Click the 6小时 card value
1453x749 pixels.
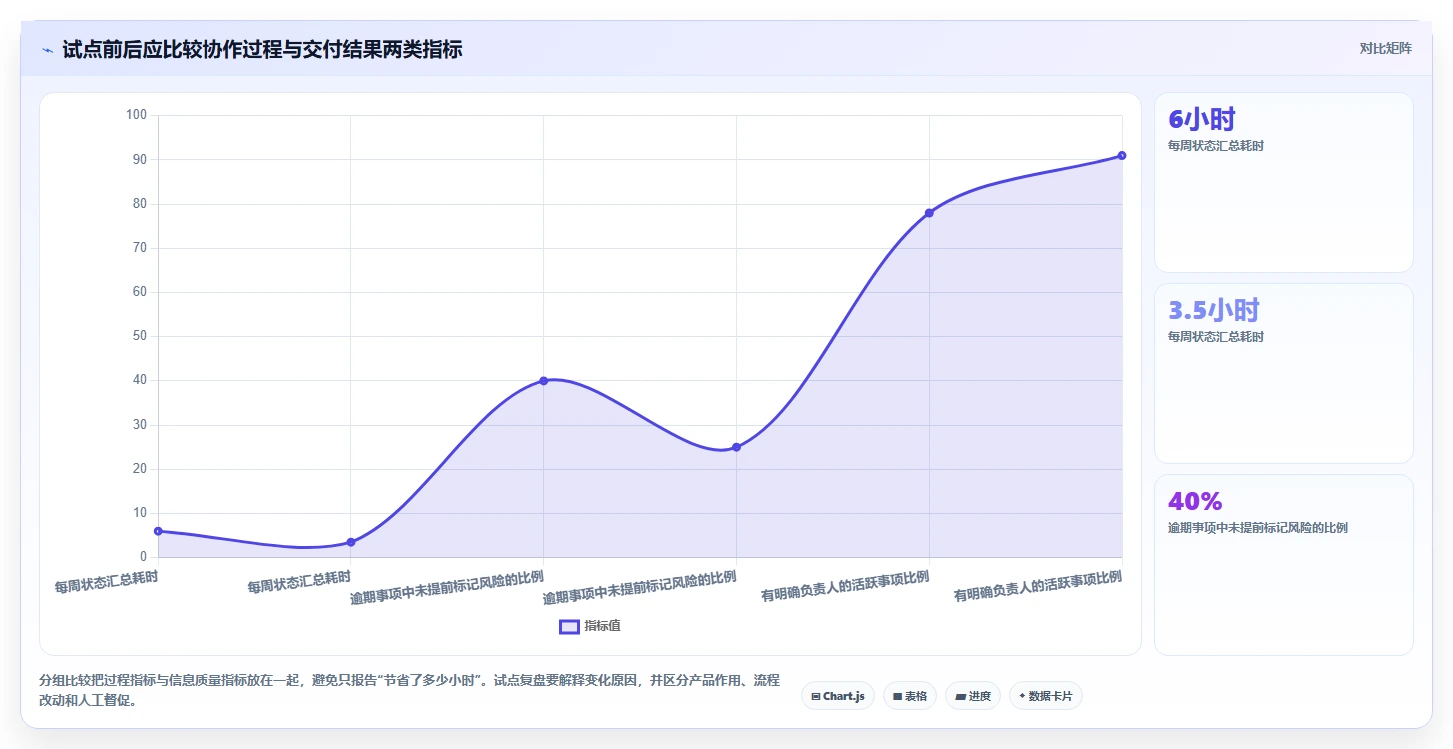click(x=1202, y=120)
